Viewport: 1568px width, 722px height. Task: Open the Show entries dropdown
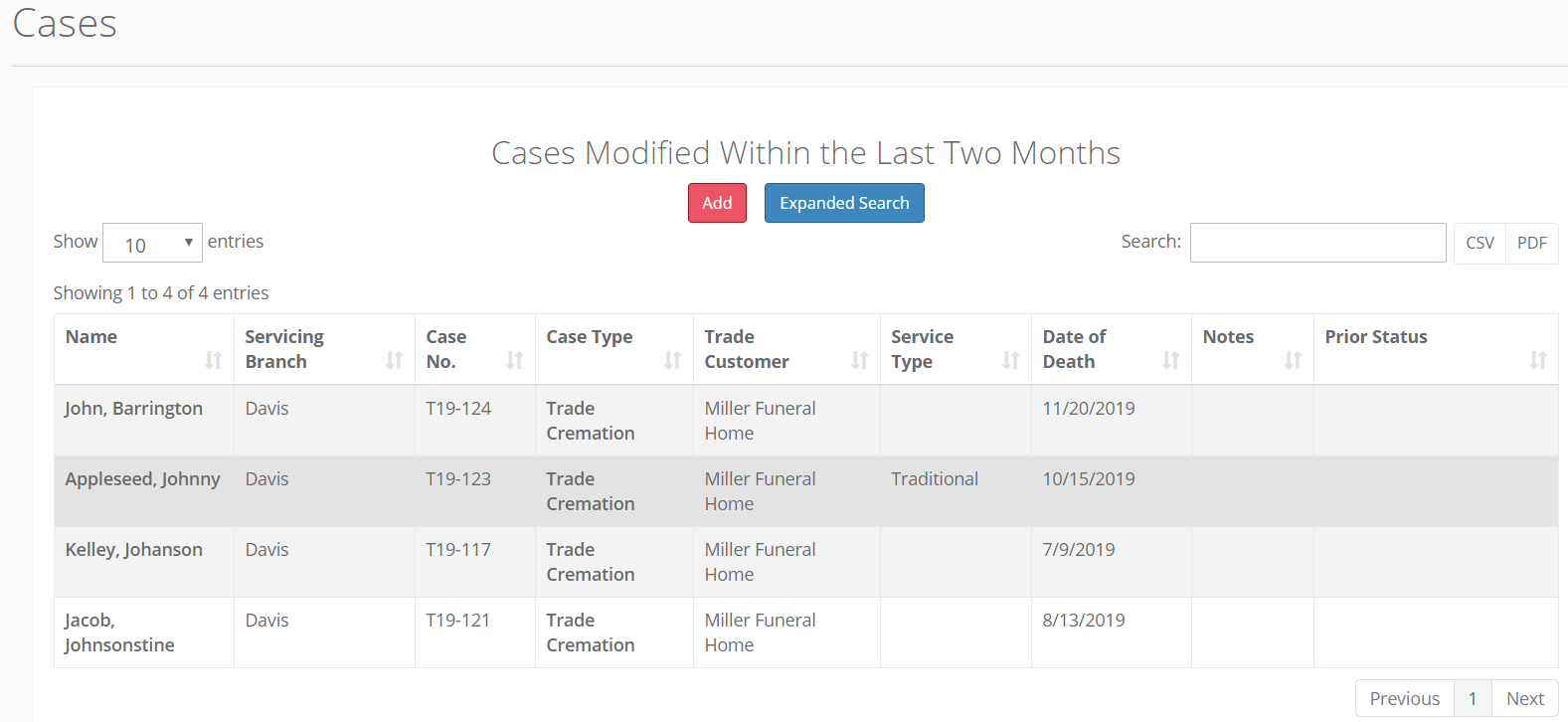tap(151, 242)
